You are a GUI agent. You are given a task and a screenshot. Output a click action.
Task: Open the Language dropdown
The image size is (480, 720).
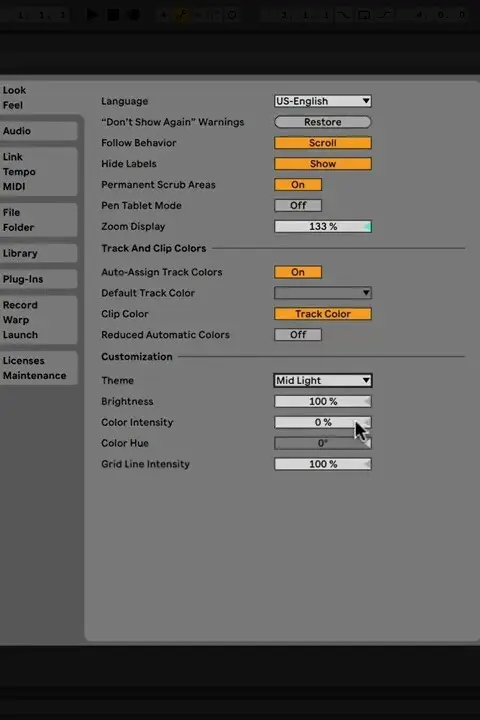click(x=323, y=101)
